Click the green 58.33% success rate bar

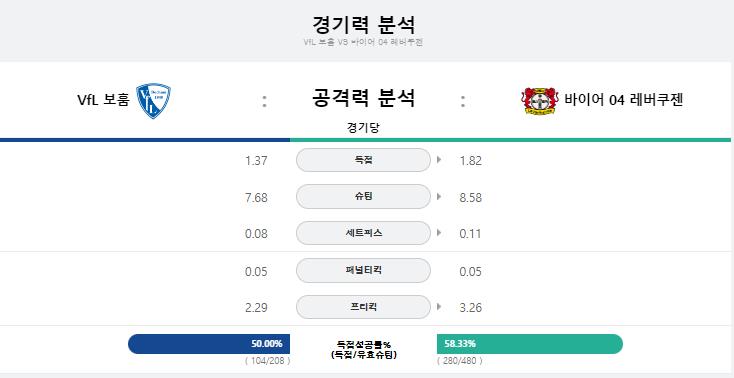pos(530,344)
